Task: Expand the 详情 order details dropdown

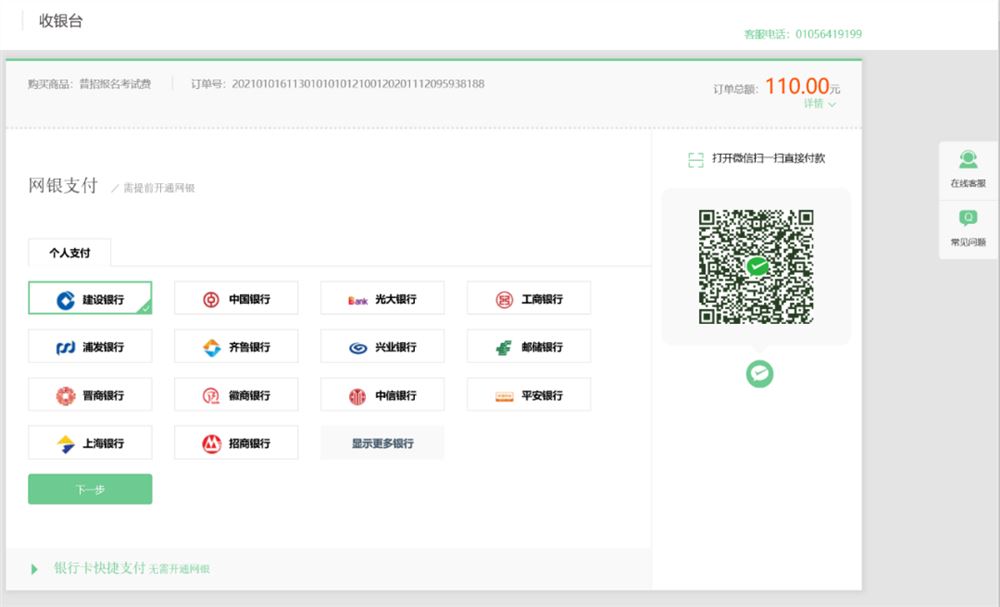Action: tap(820, 103)
